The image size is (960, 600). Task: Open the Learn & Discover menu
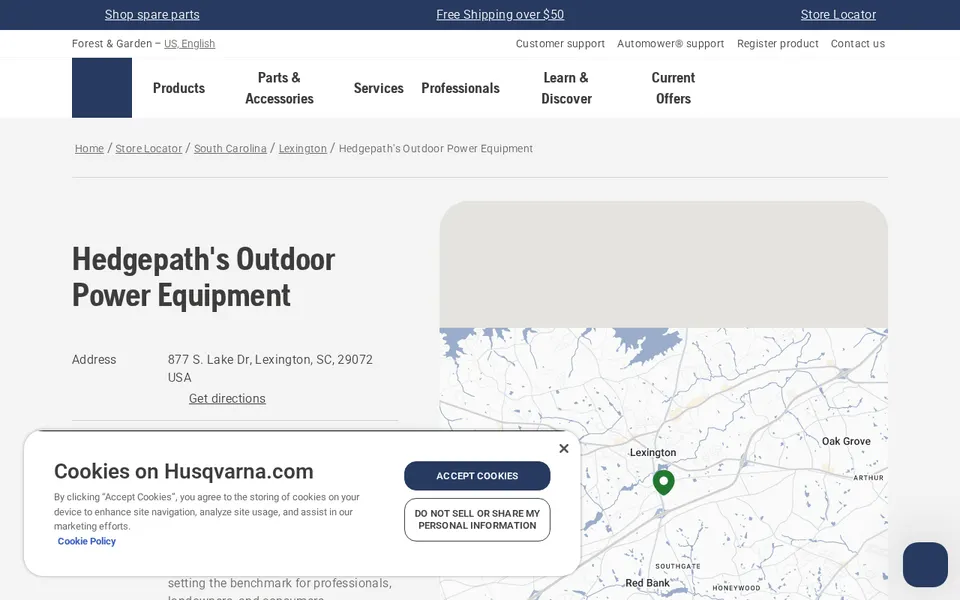coord(566,88)
